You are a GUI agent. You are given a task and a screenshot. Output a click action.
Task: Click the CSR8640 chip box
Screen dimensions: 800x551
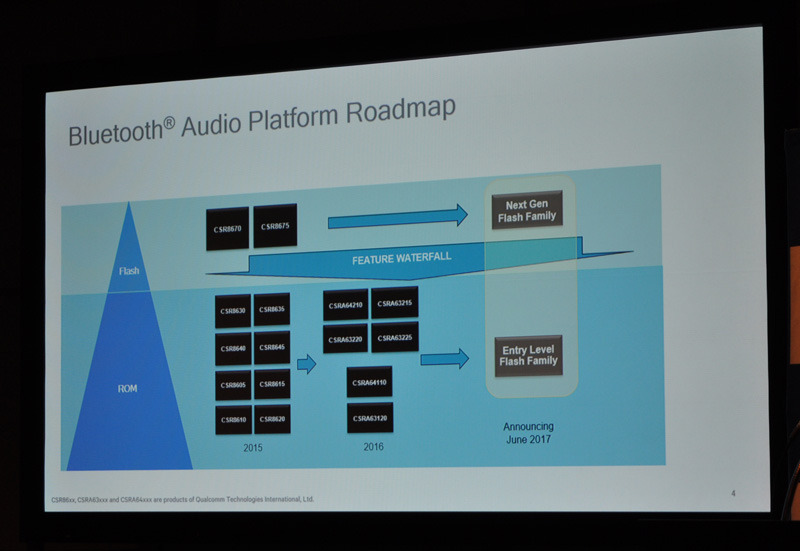click(233, 349)
